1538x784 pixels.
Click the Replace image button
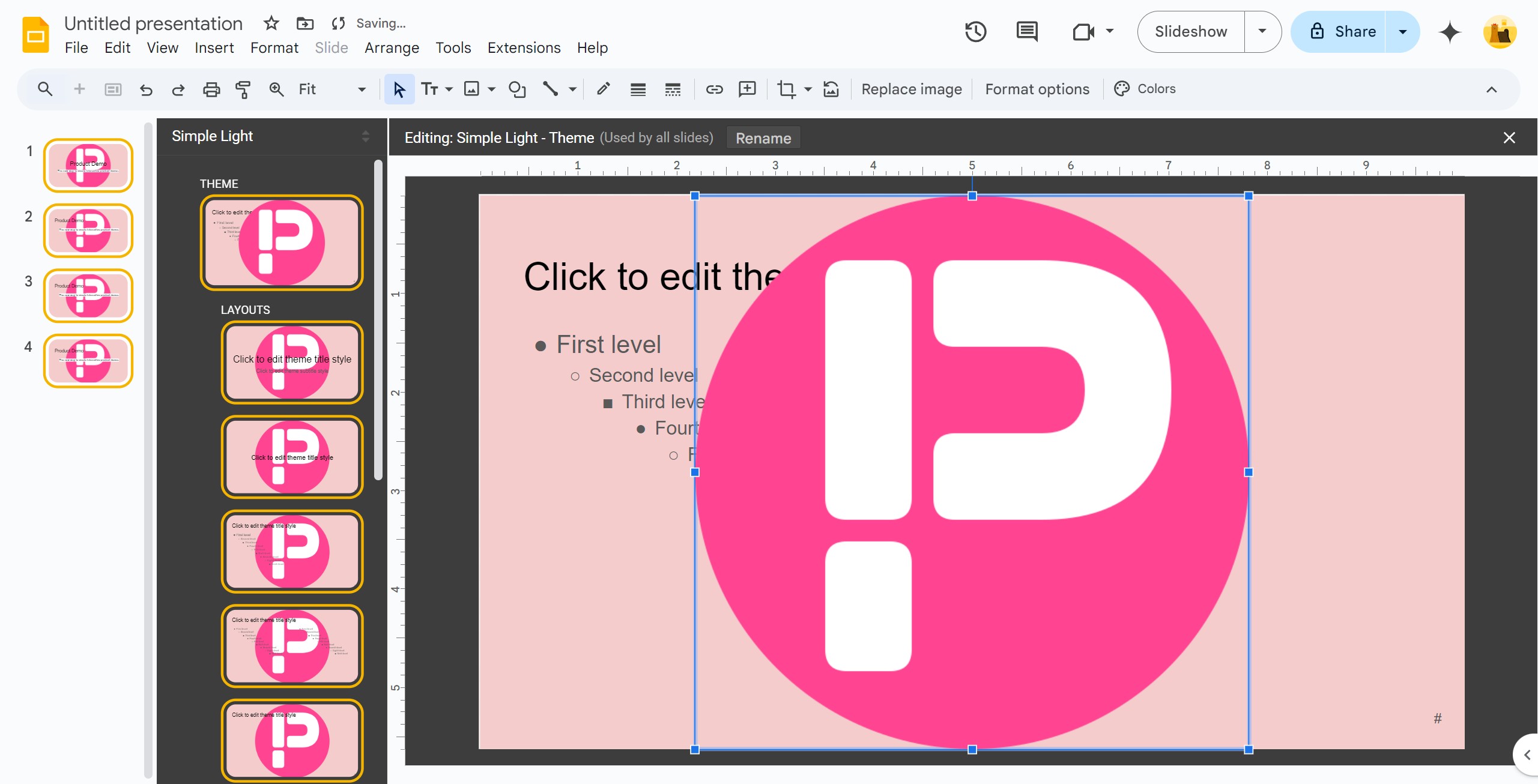click(912, 89)
